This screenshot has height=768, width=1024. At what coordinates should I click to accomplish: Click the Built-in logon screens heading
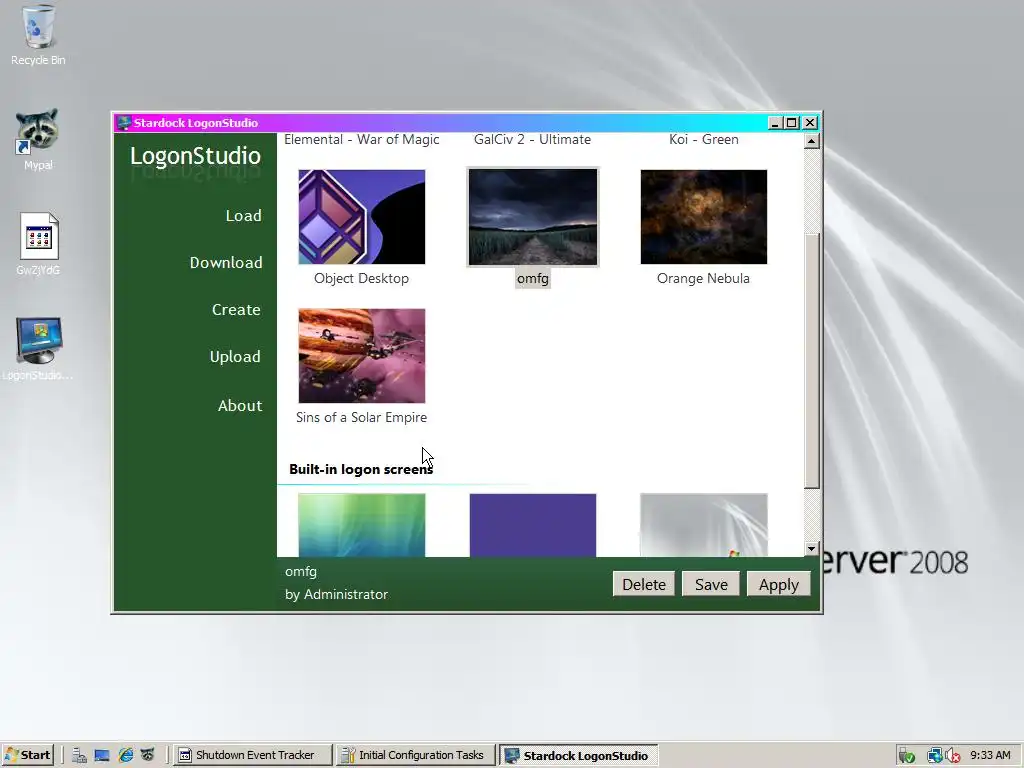(x=361, y=469)
